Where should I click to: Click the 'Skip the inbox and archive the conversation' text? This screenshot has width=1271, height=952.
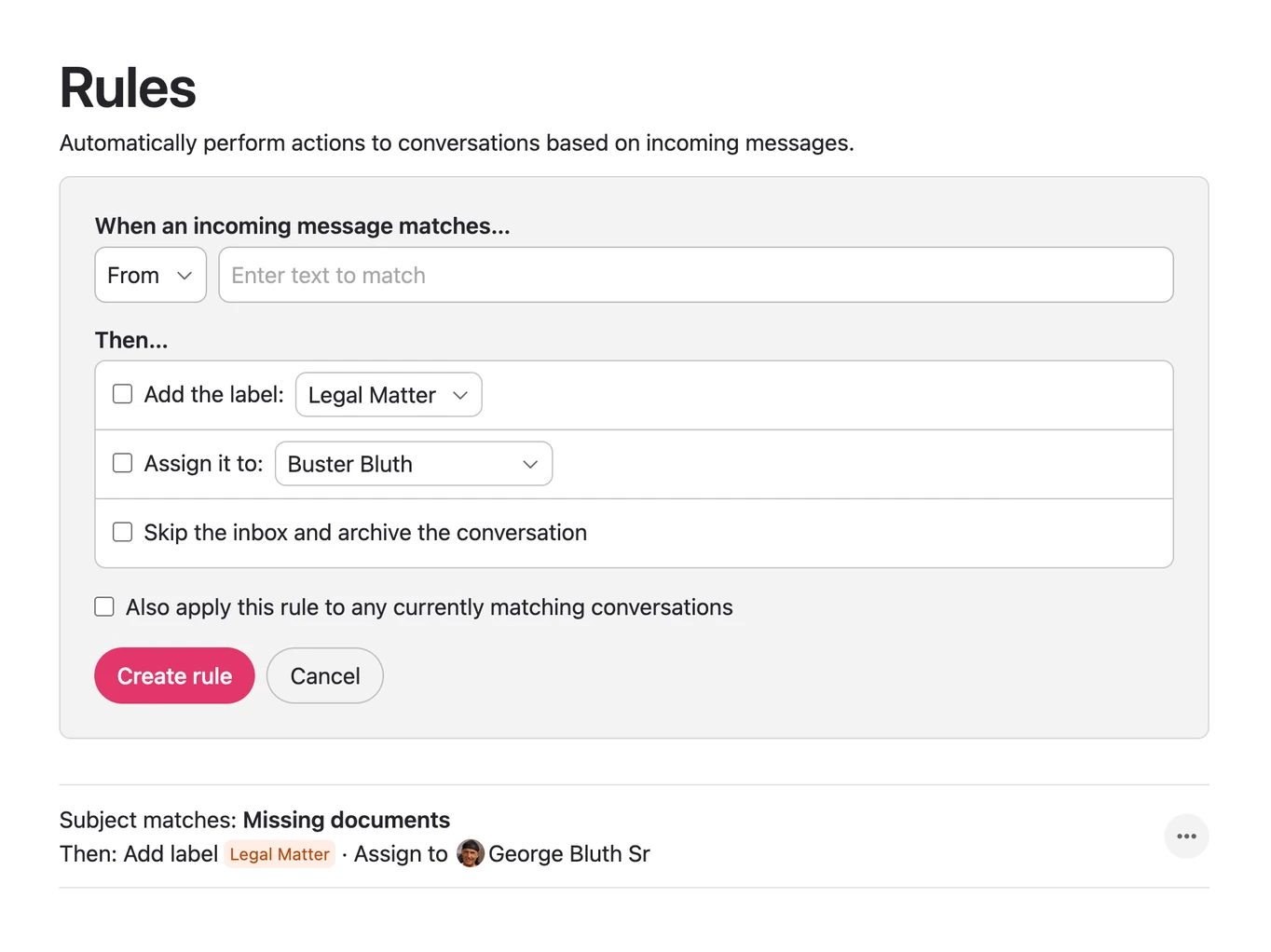[x=365, y=533]
